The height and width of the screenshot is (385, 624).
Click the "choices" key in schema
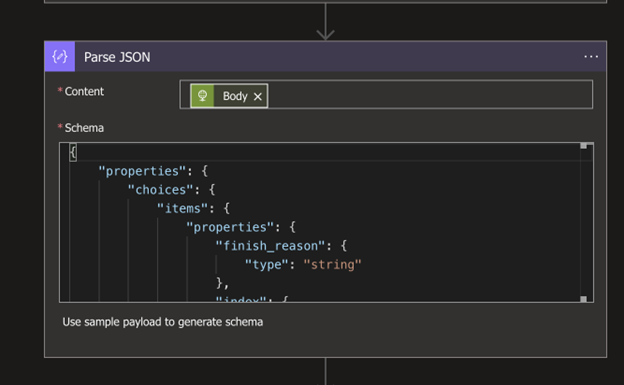point(161,190)
